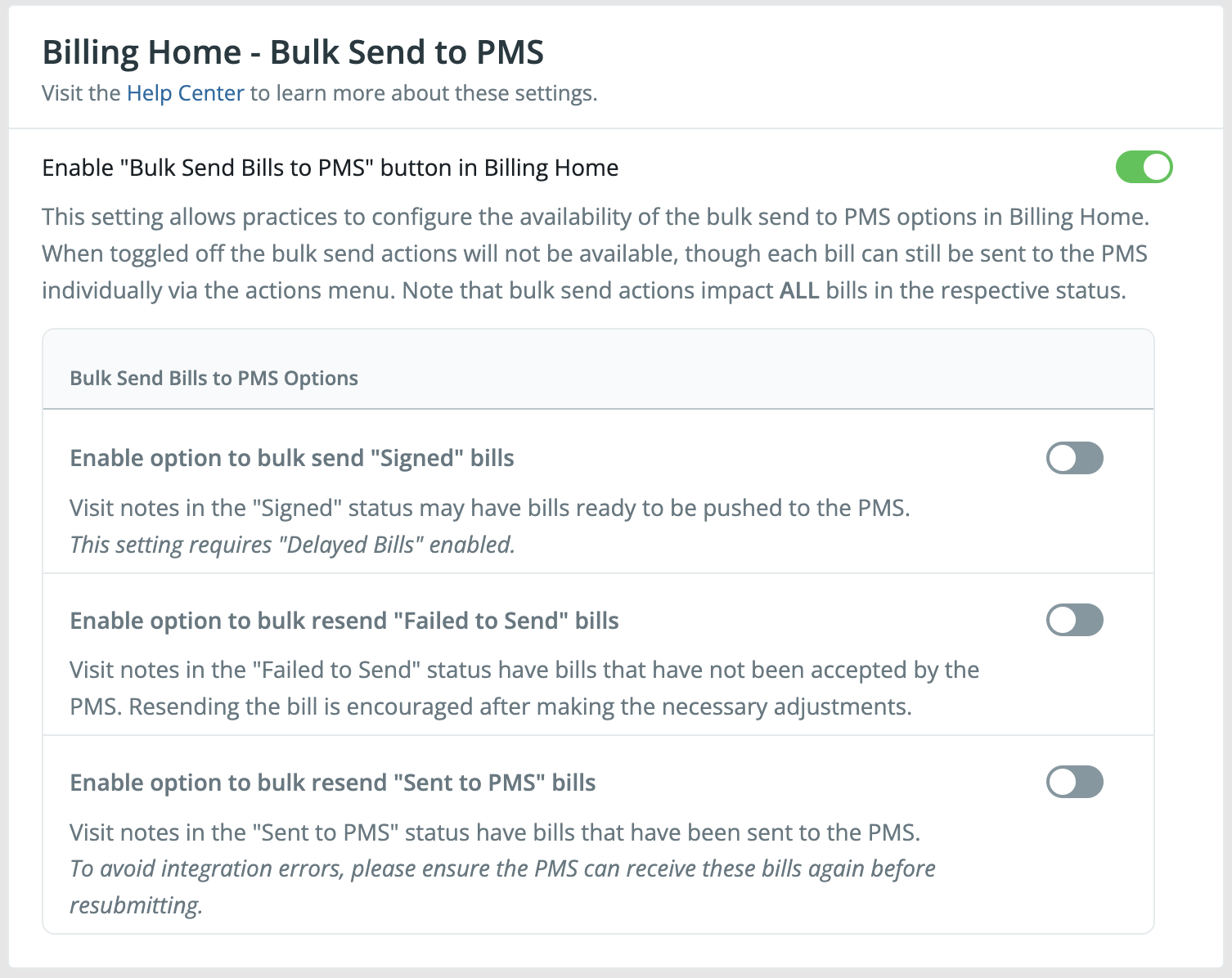Enable option to bulk send Signed bills
Image resolution: width=1232 pixels, height=978 pixels.
[1074, 458]
